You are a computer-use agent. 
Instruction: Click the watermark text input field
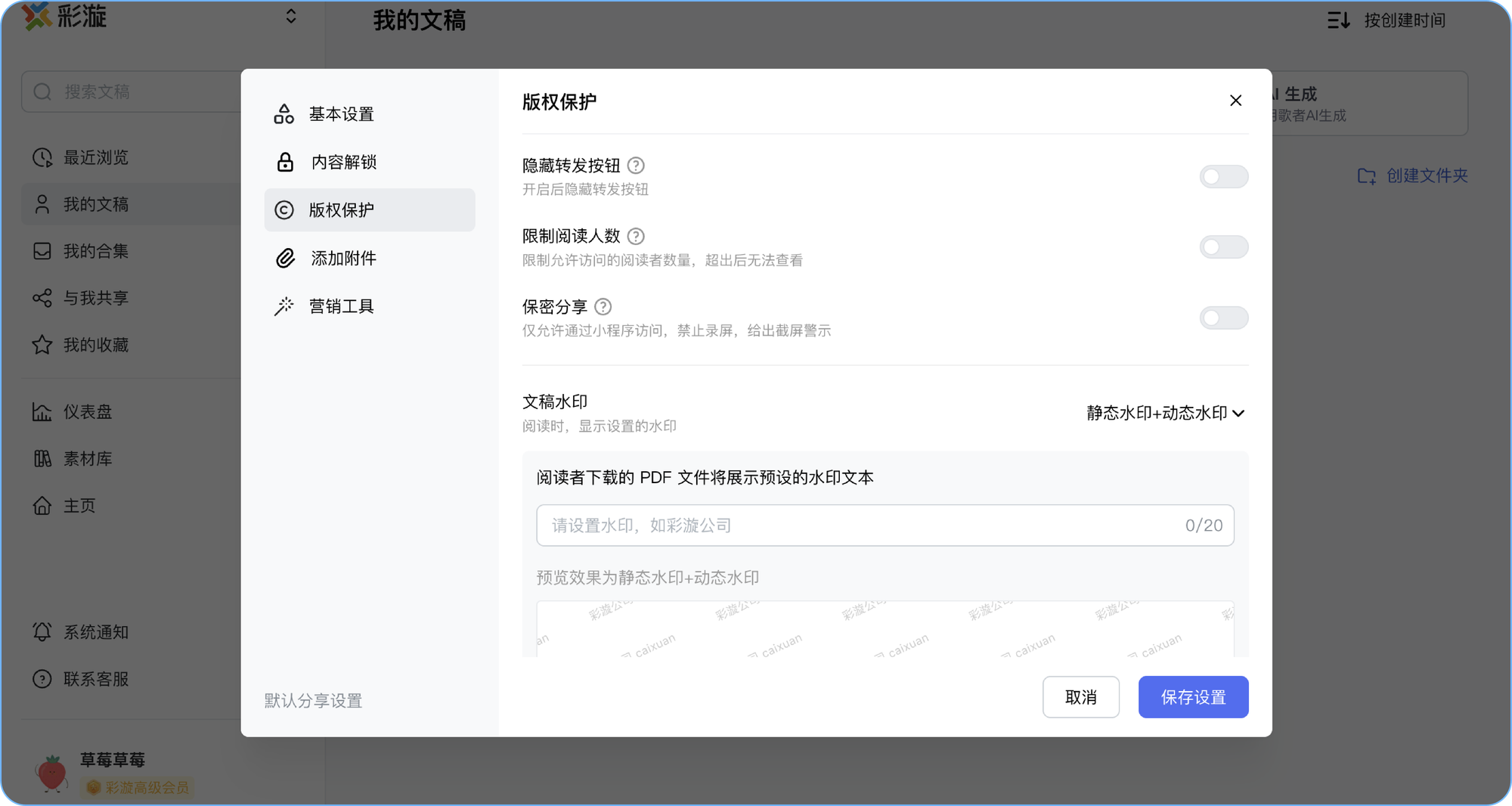click(x=862, y=525)
